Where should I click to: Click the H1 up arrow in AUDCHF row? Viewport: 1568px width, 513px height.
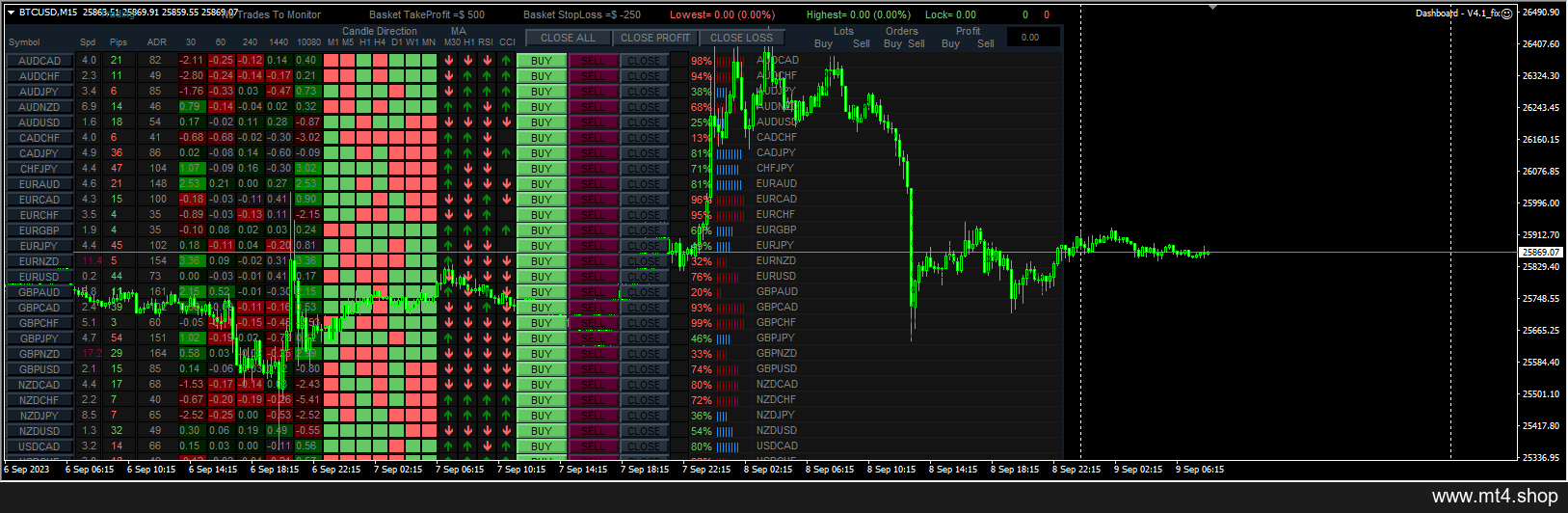click(x=467, y=76)
